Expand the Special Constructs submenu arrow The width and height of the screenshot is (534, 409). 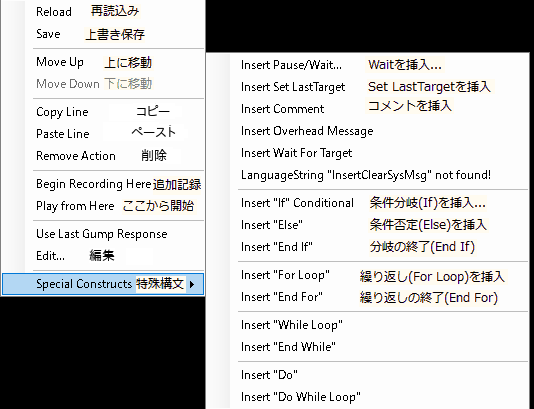[192, 284]
